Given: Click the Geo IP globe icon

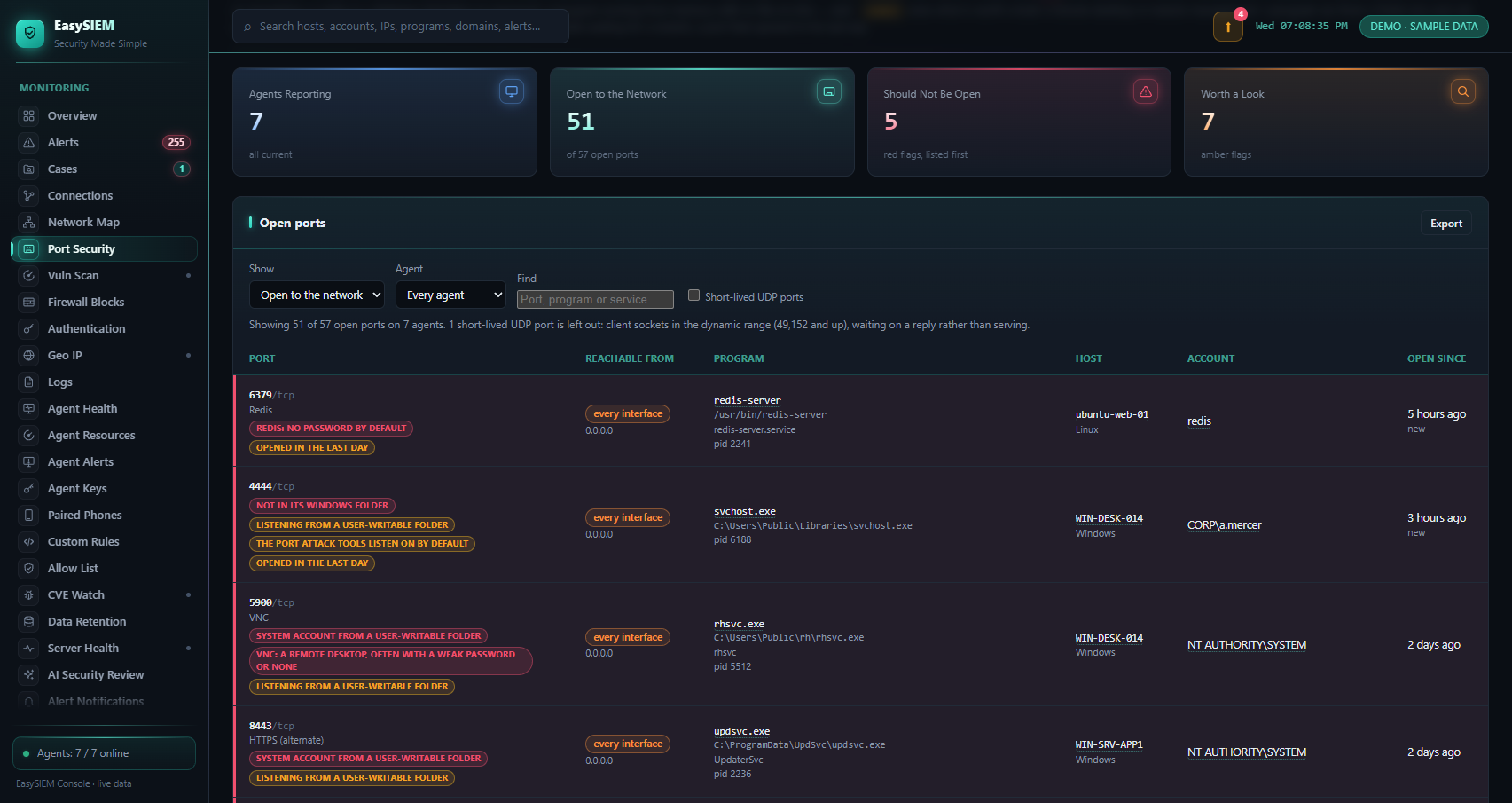Looking at the screenshot, I should click(x=29, y=356).
